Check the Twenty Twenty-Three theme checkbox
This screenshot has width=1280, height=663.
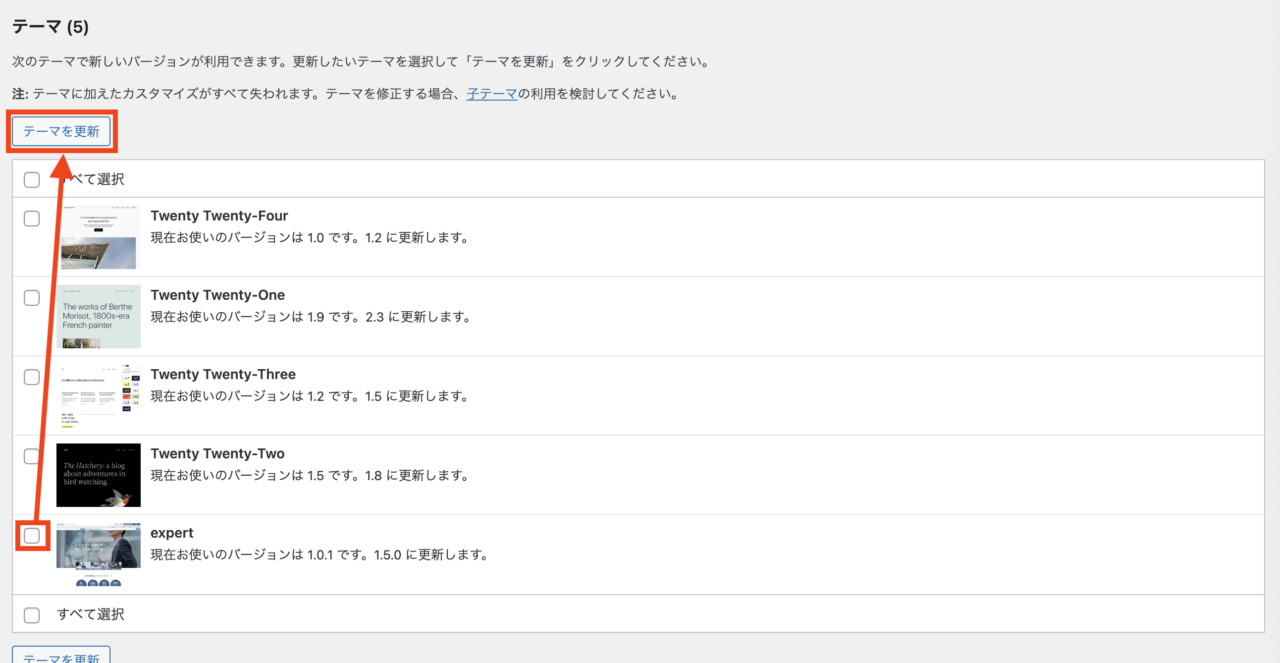point(32,377)
